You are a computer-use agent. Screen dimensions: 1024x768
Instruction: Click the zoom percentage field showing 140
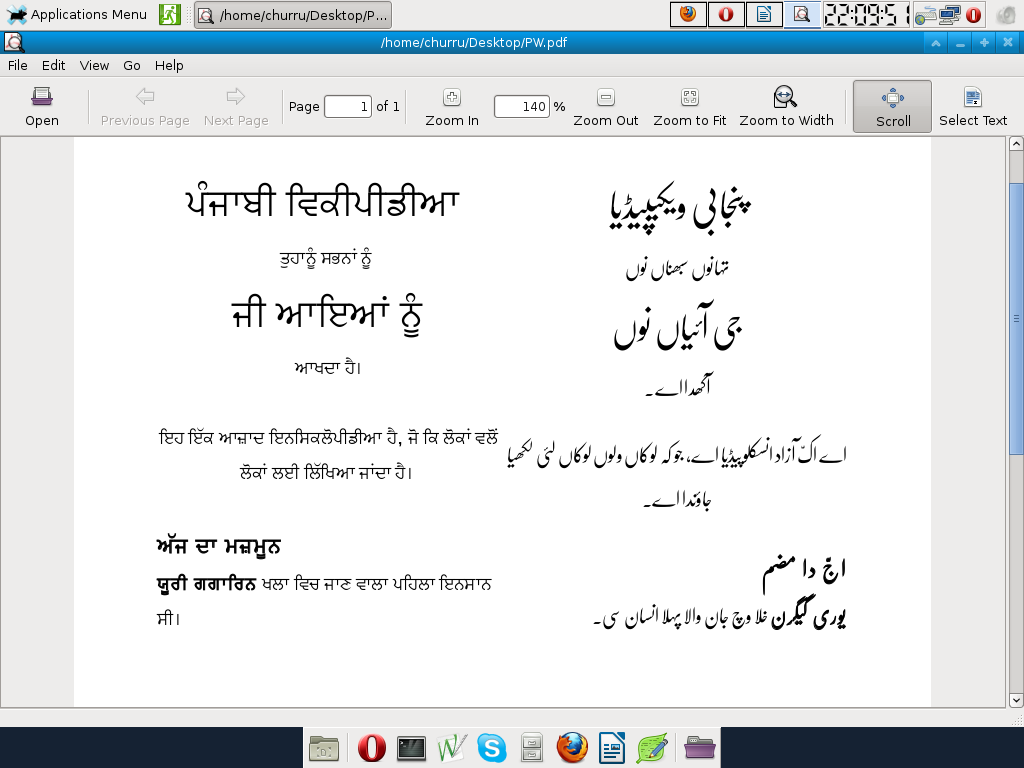click(x=521, y=106)
